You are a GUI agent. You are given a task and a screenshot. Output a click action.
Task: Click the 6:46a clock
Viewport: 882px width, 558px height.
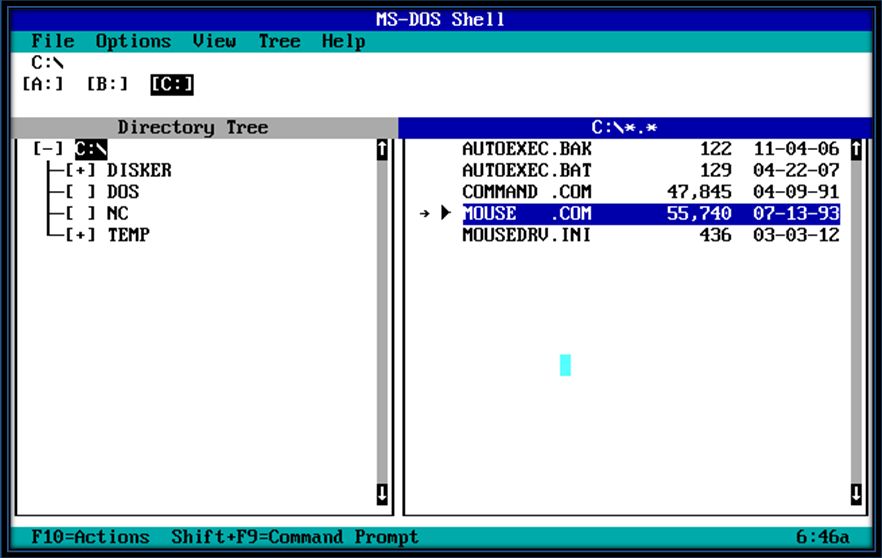tap(823, 537)
